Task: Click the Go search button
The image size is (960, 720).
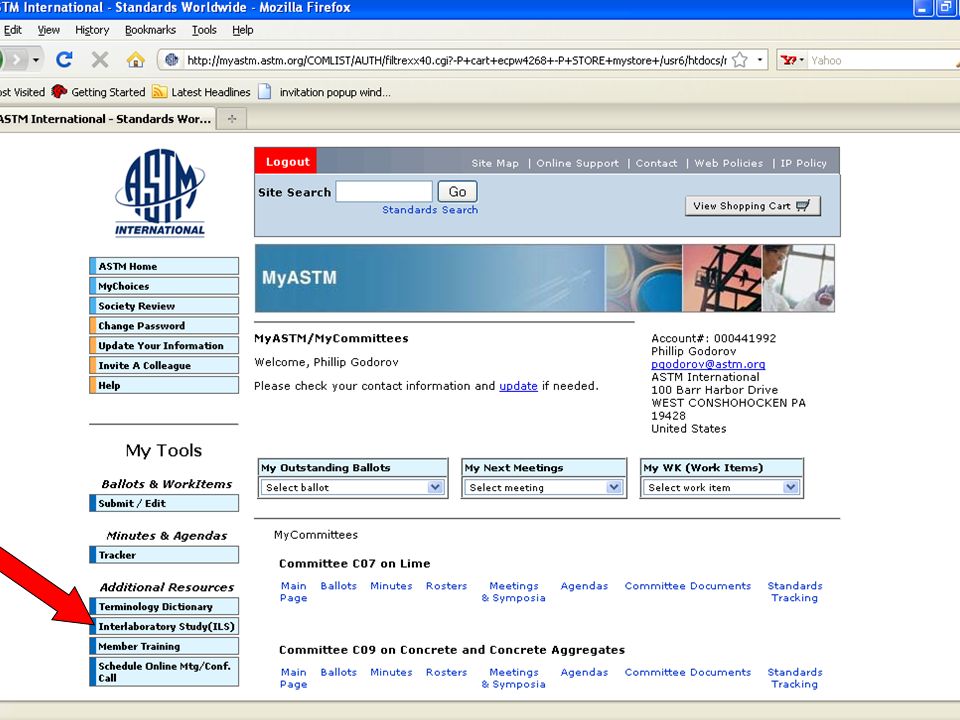Action: tap(457, 192)
